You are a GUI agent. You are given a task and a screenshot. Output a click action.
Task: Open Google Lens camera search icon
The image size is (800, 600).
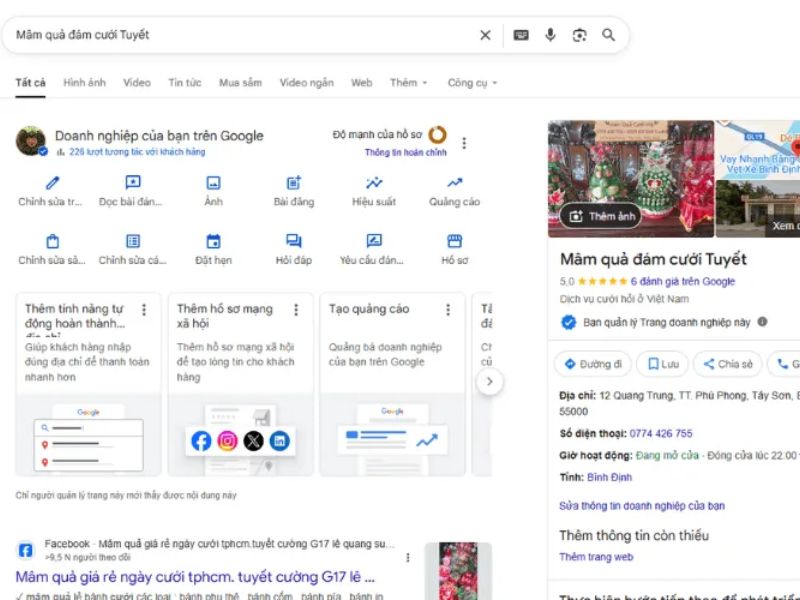(579, 35)
